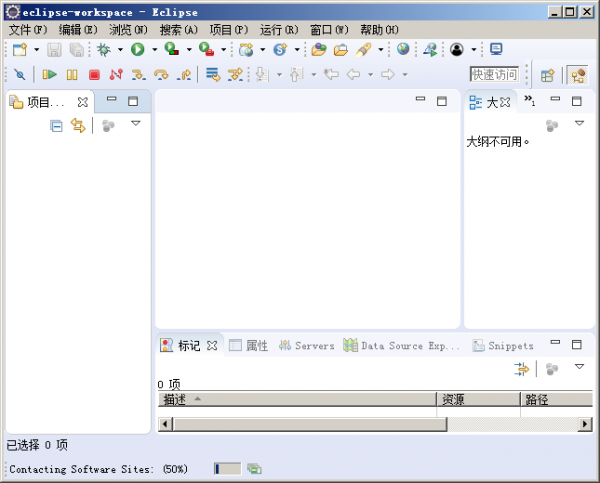Toggle Link with Editor in project explorer

click(x=78, y=126)
